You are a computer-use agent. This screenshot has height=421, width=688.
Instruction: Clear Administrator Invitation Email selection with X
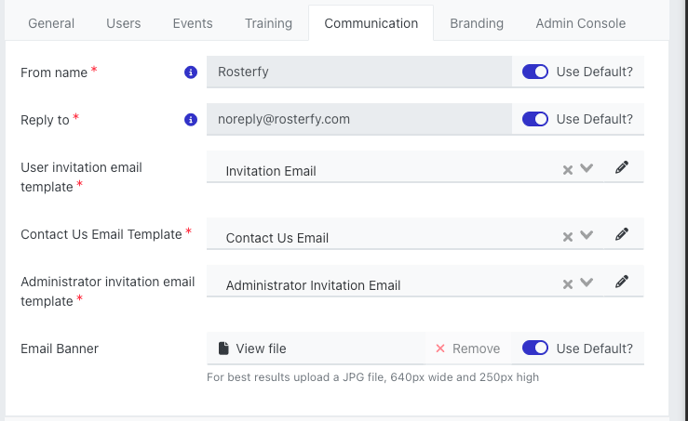567,284
